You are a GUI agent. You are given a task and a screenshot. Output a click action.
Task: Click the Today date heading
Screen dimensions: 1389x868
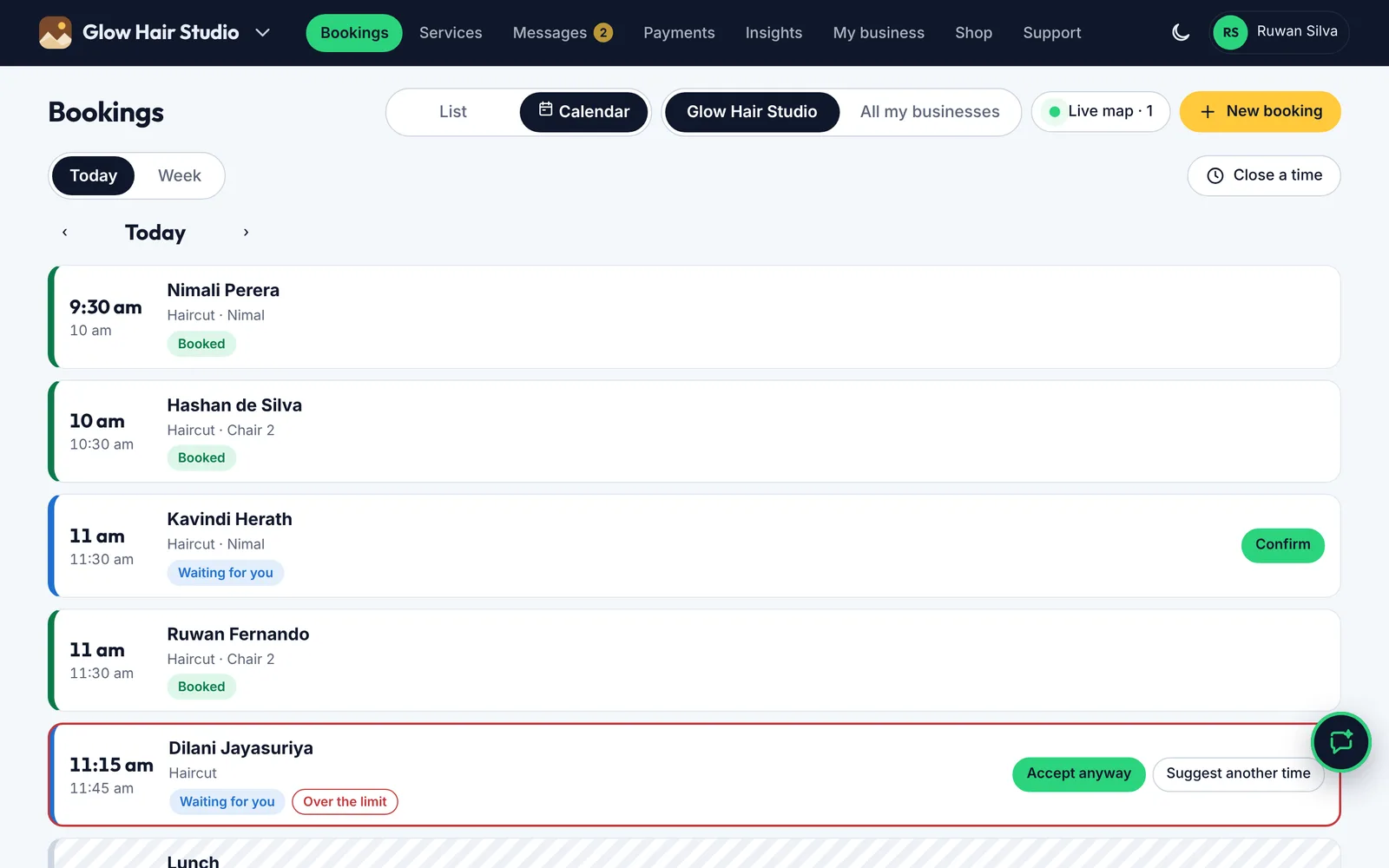155,233
